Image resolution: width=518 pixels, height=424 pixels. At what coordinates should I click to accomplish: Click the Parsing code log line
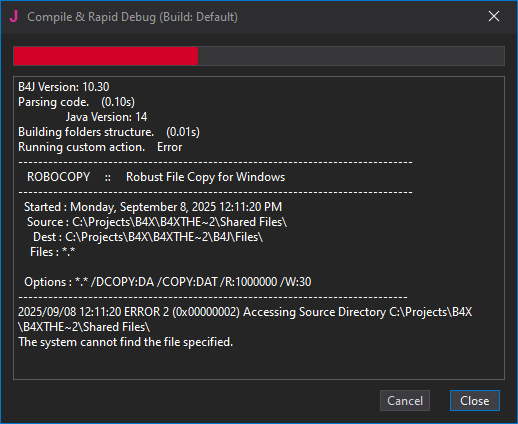[x=76, y=102]
